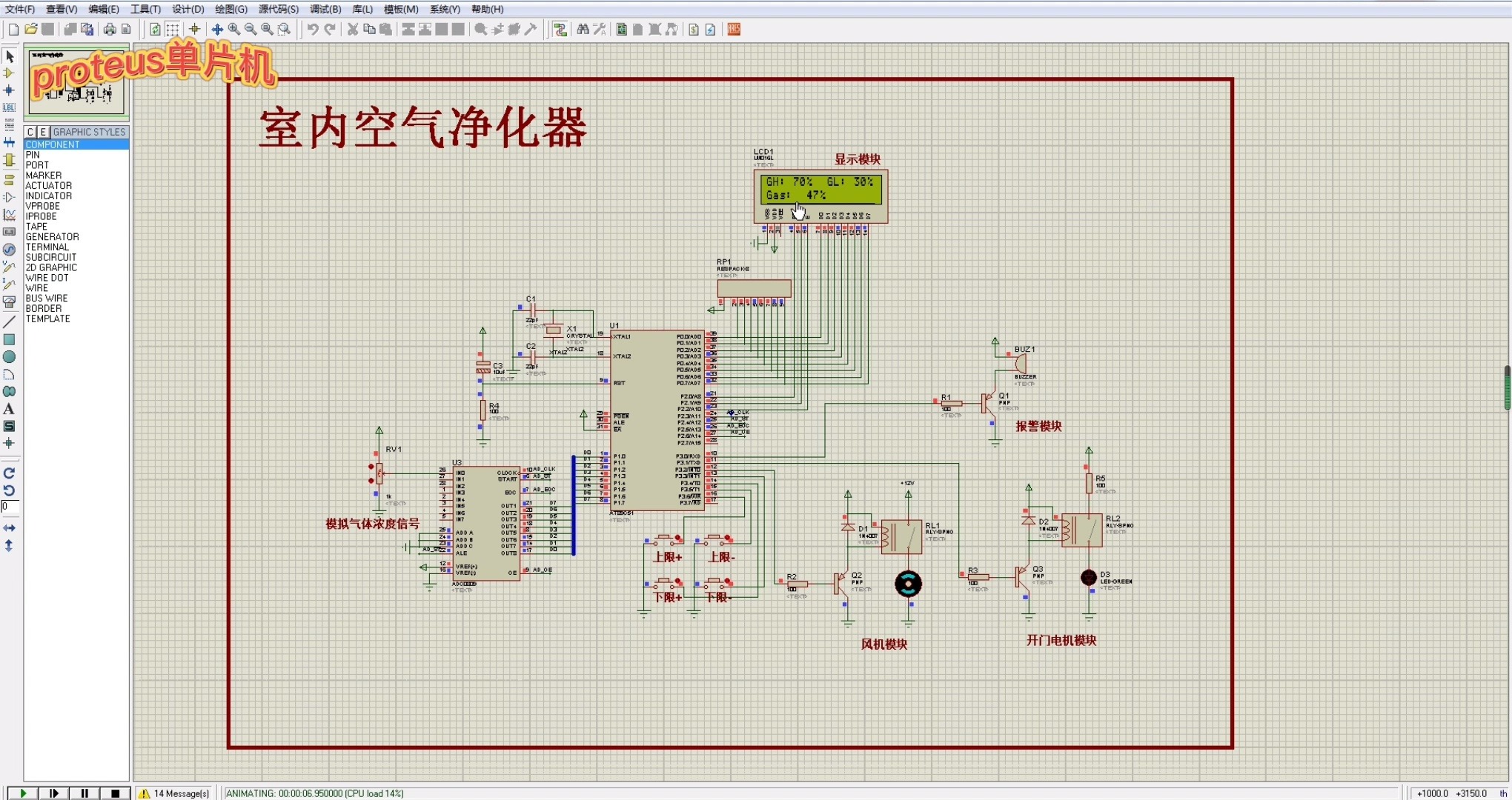Image resolution: width=1512 pixels, height=800 pixels.
Task: Click the Open Design folder icon
Action: pyautogui.click(x=30, y=30)
